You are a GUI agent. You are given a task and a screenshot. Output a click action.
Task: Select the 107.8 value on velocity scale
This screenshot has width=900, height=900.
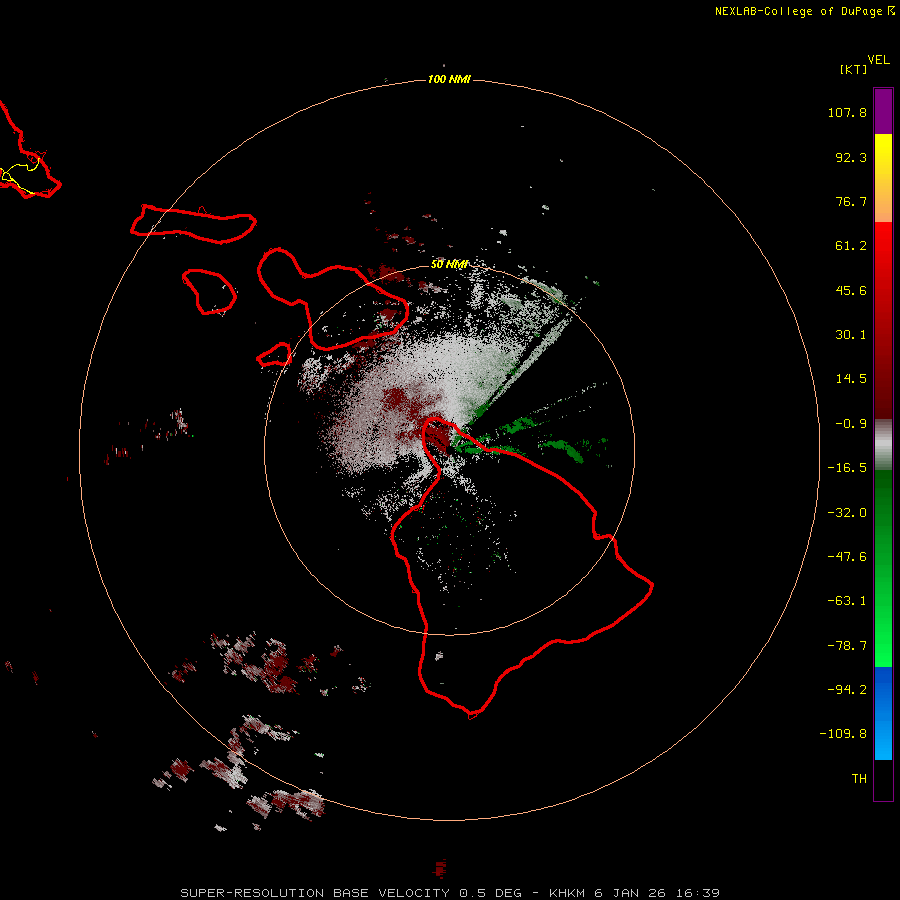(847, 112)
